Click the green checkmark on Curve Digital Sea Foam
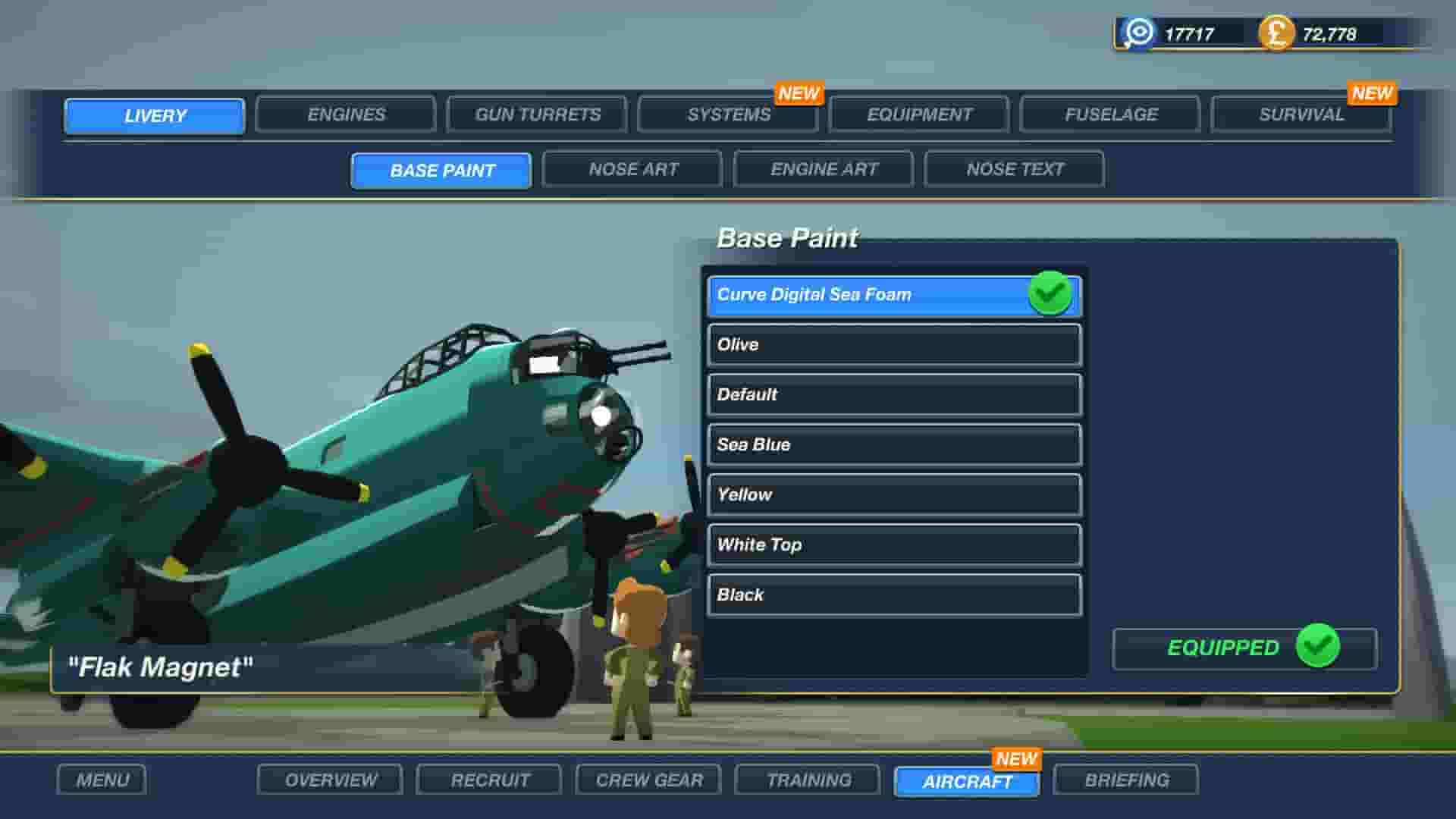This screenshot has width=1456, height=819. pos(1050,295)
